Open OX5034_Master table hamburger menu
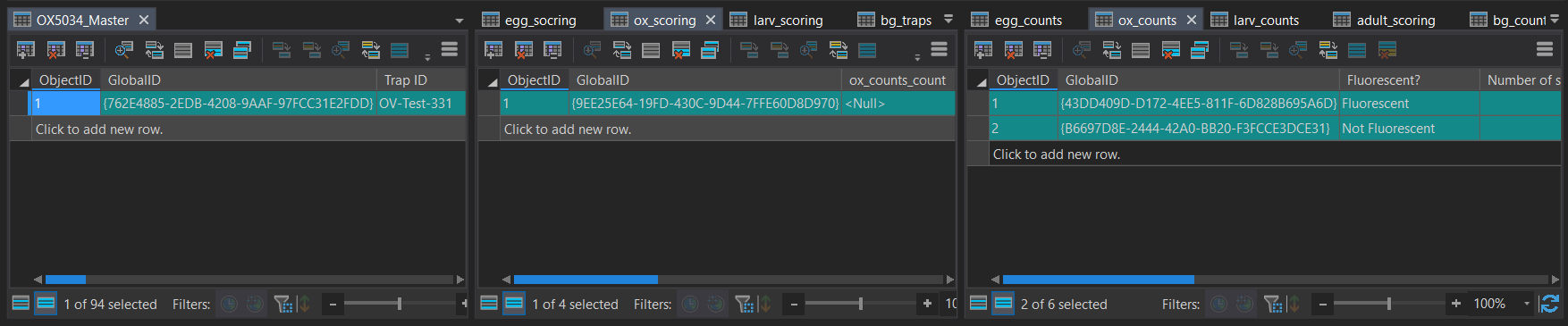 pyautogui.click(x=450, y=50)
